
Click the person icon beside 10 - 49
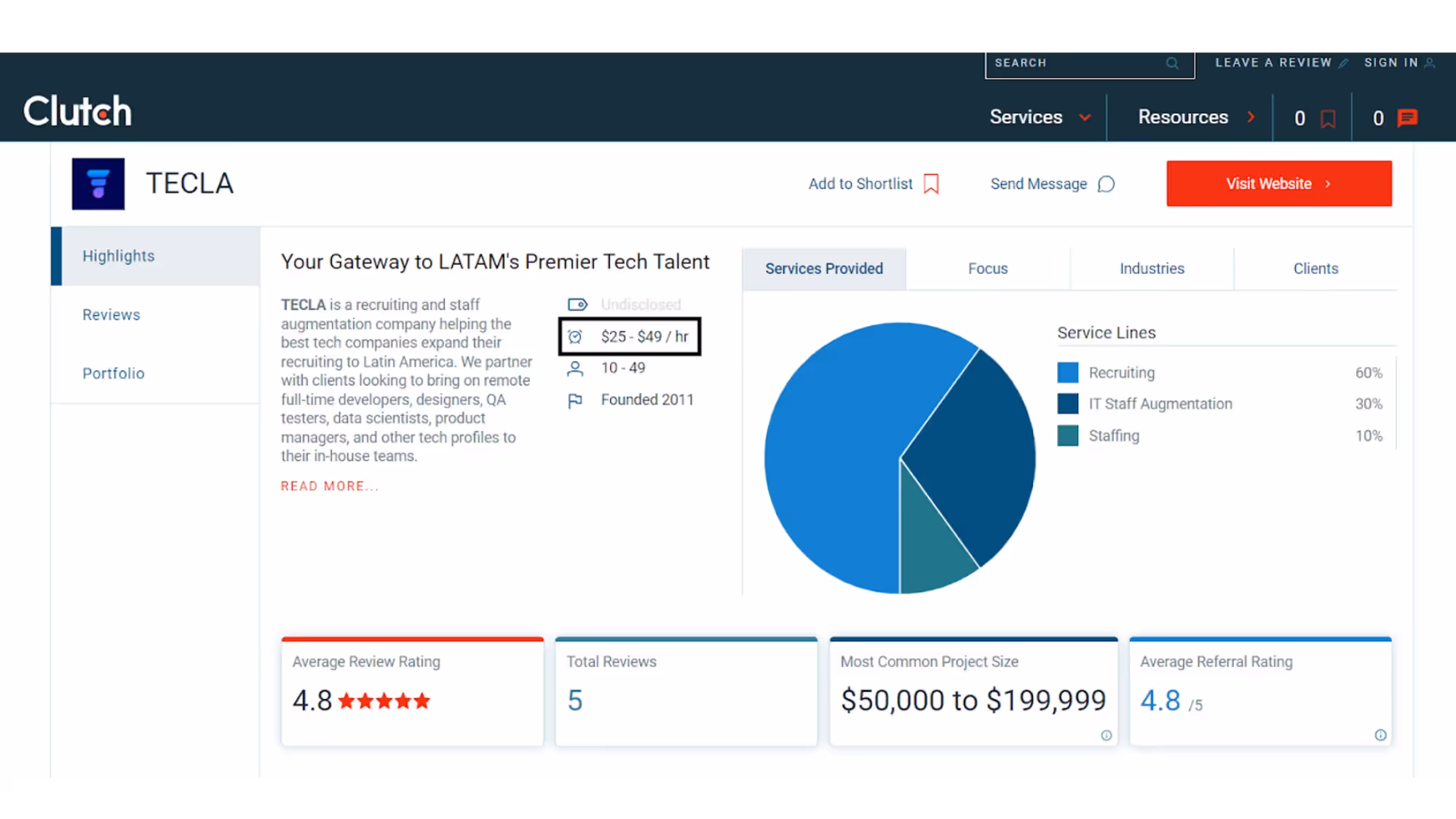pyautogui.click(x=575, y=368)
